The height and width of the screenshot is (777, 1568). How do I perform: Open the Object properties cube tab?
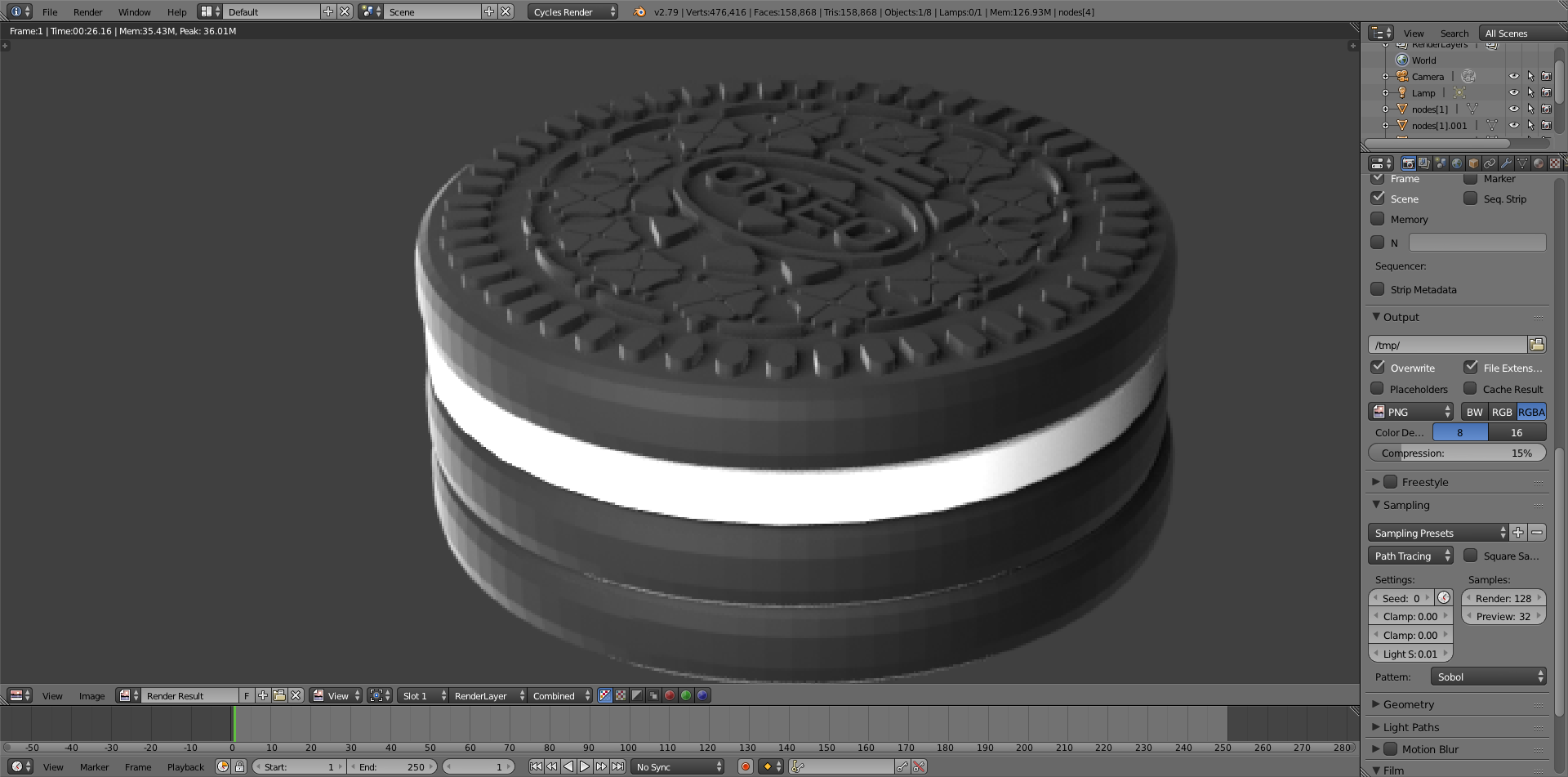pyautogui.click(x=1473, y=163)
